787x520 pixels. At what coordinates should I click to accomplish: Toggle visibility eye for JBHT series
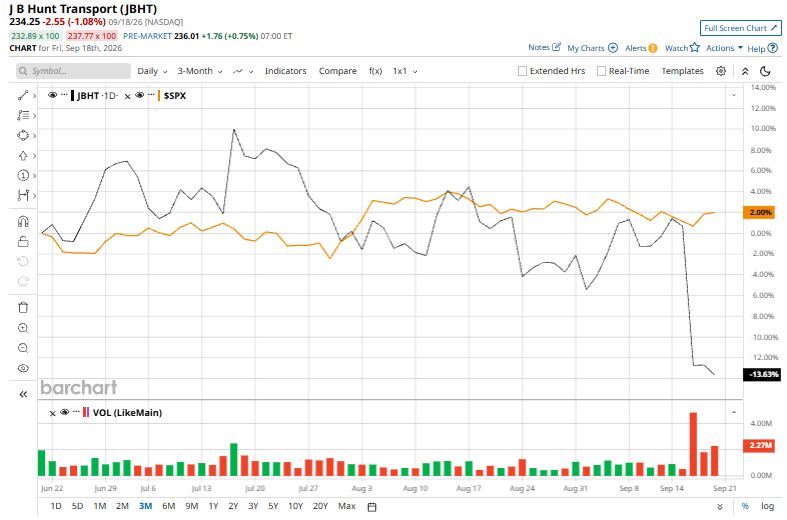(x=52, y=95)
